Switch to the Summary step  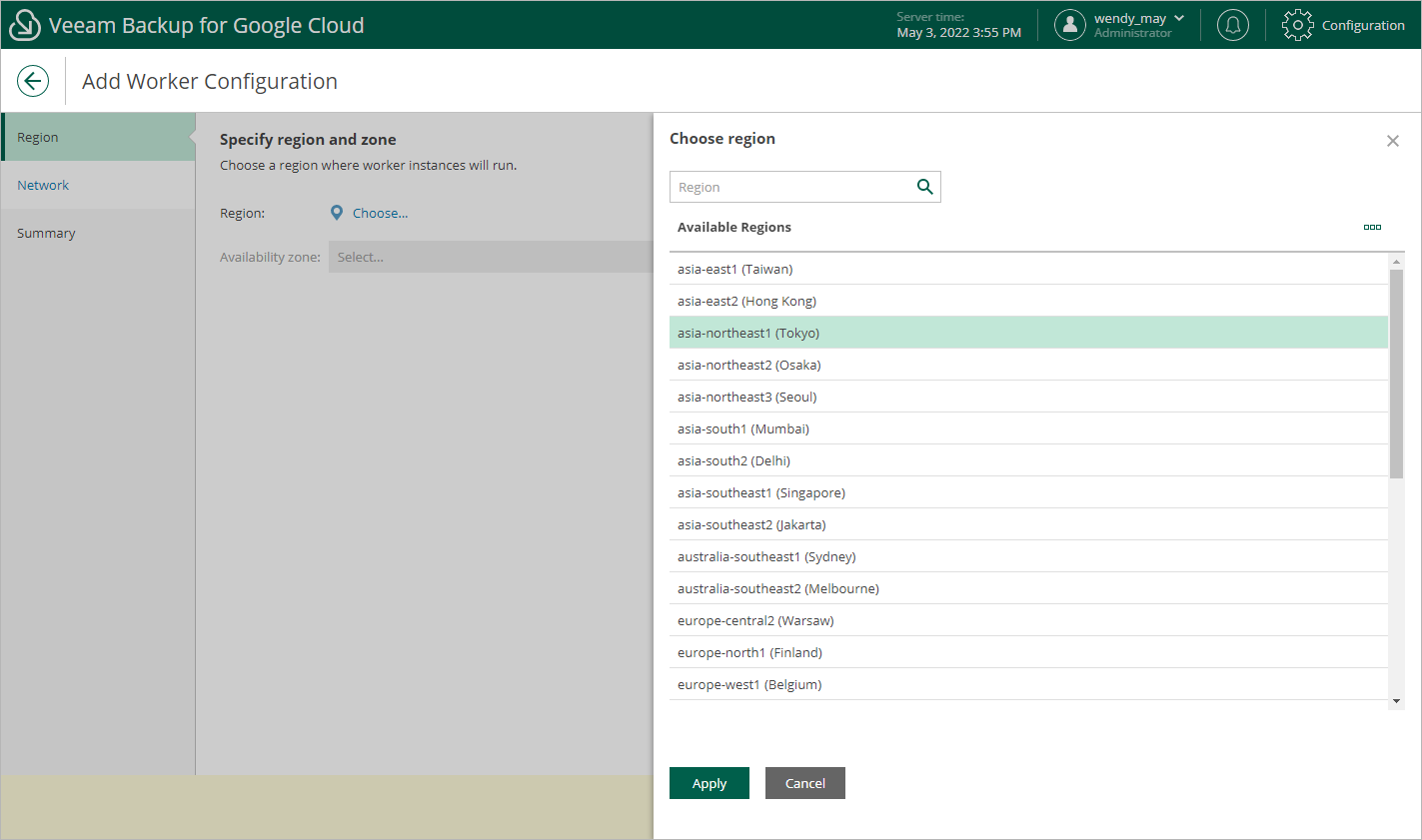coord(98,233)
